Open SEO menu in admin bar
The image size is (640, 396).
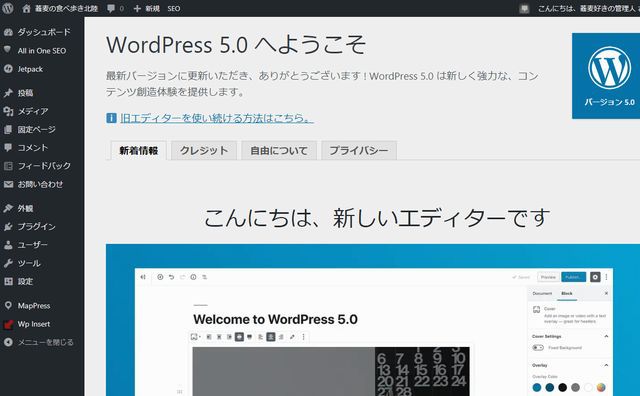pyautogui.click(x=173, y=8)
